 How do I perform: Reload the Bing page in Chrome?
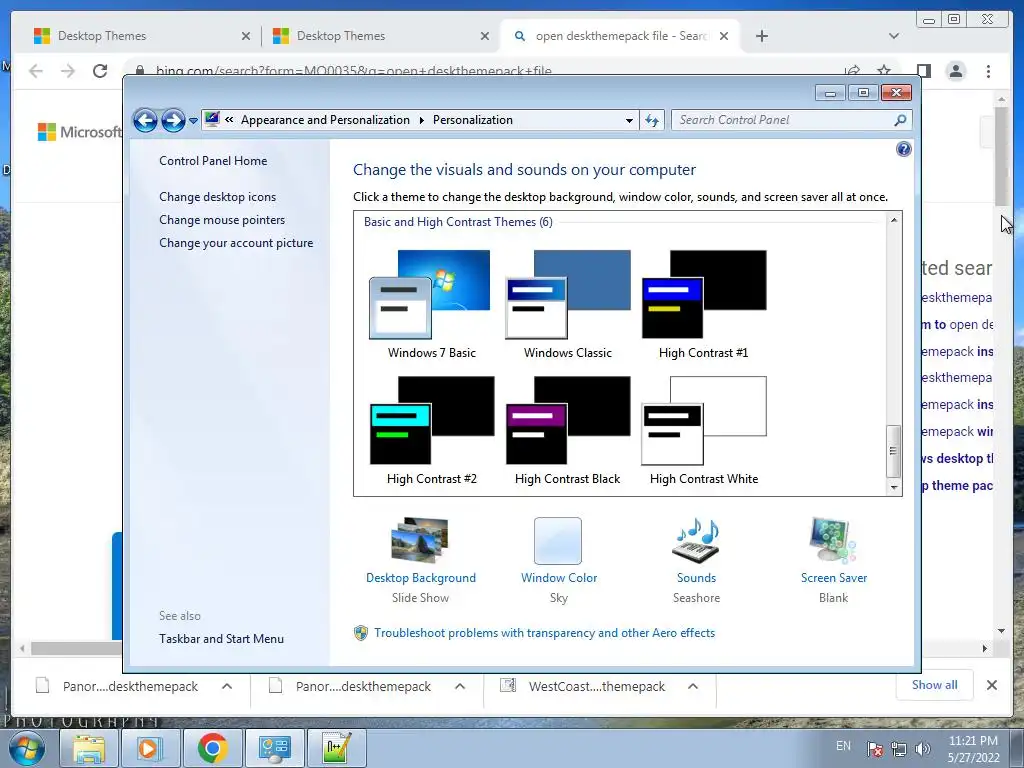(x=99, y=71)
